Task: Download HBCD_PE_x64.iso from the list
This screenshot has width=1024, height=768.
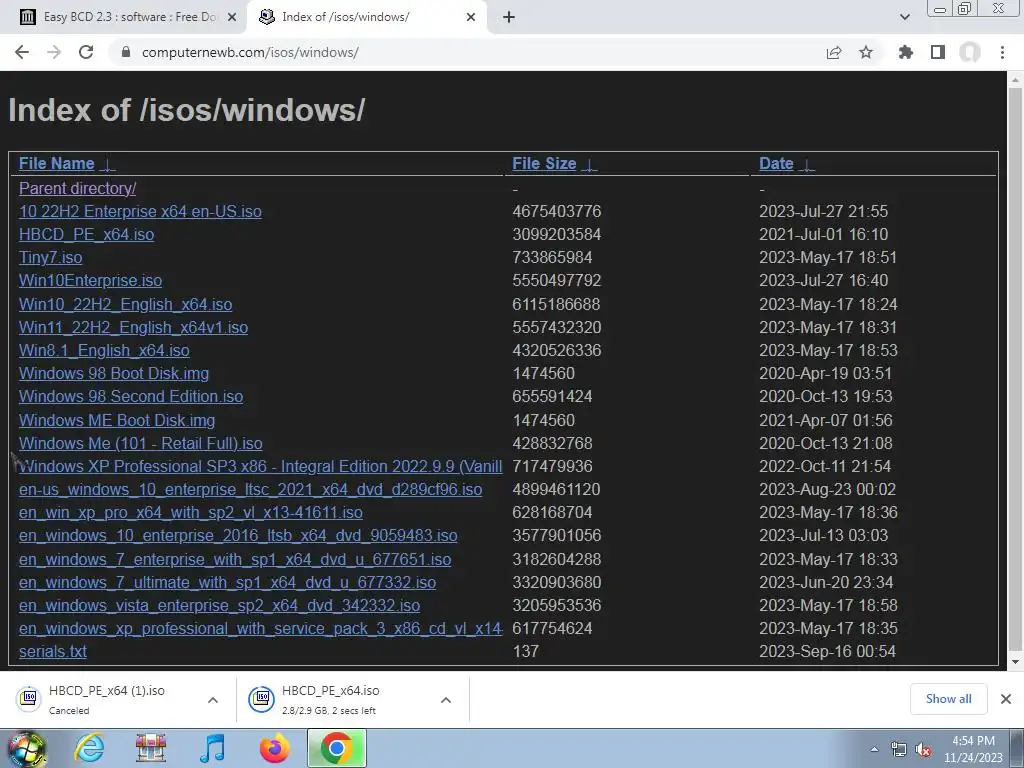Action: coord(86,234)
